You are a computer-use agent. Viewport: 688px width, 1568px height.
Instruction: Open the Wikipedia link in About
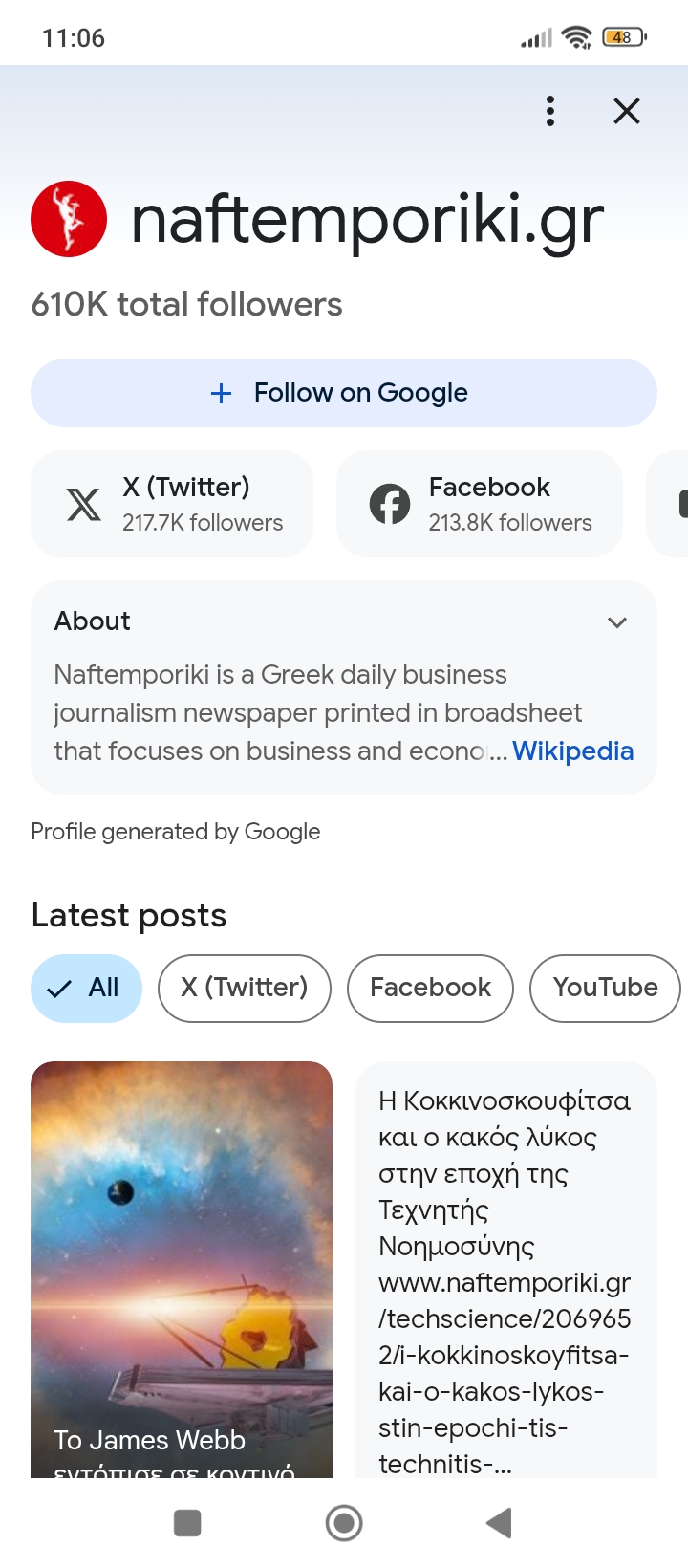(572, 751)
